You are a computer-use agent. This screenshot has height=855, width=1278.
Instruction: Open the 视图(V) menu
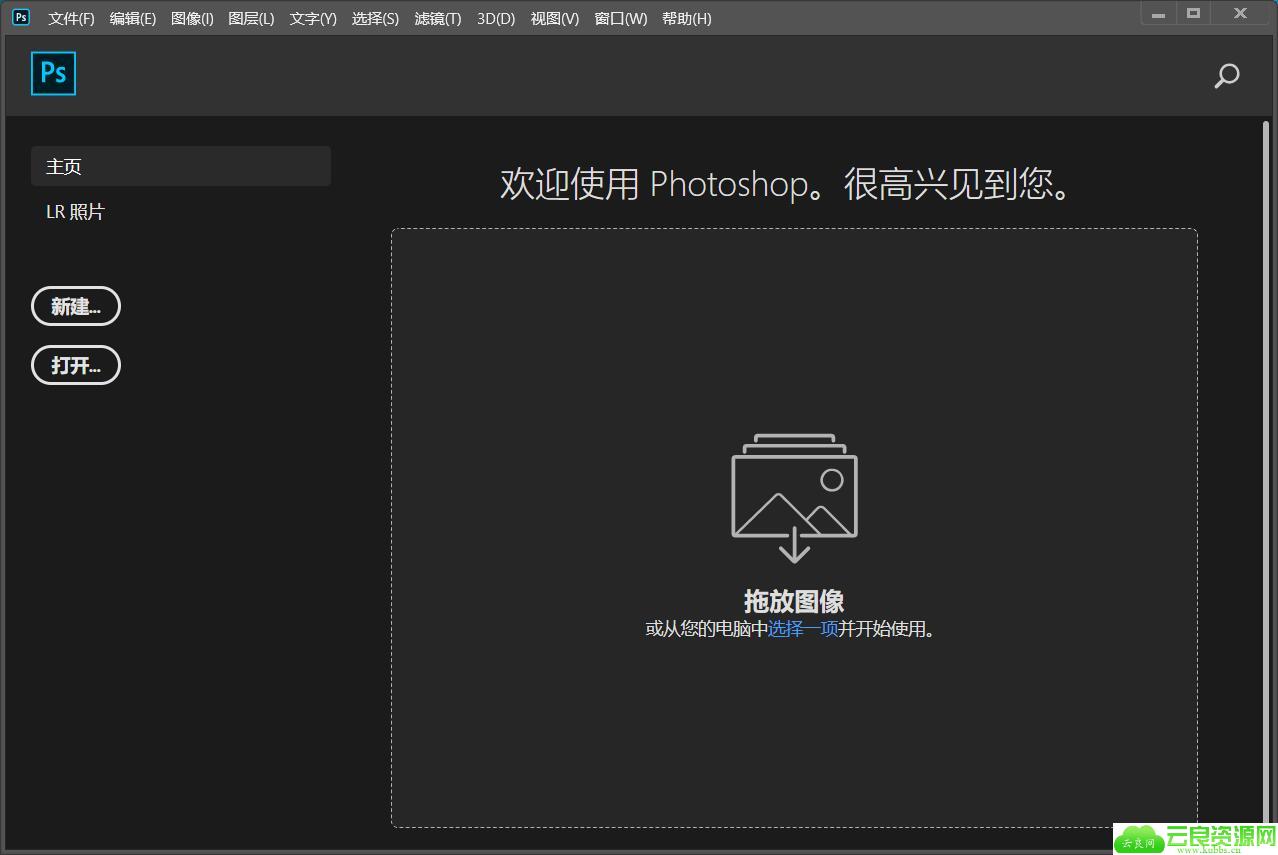tap(554, 19)
